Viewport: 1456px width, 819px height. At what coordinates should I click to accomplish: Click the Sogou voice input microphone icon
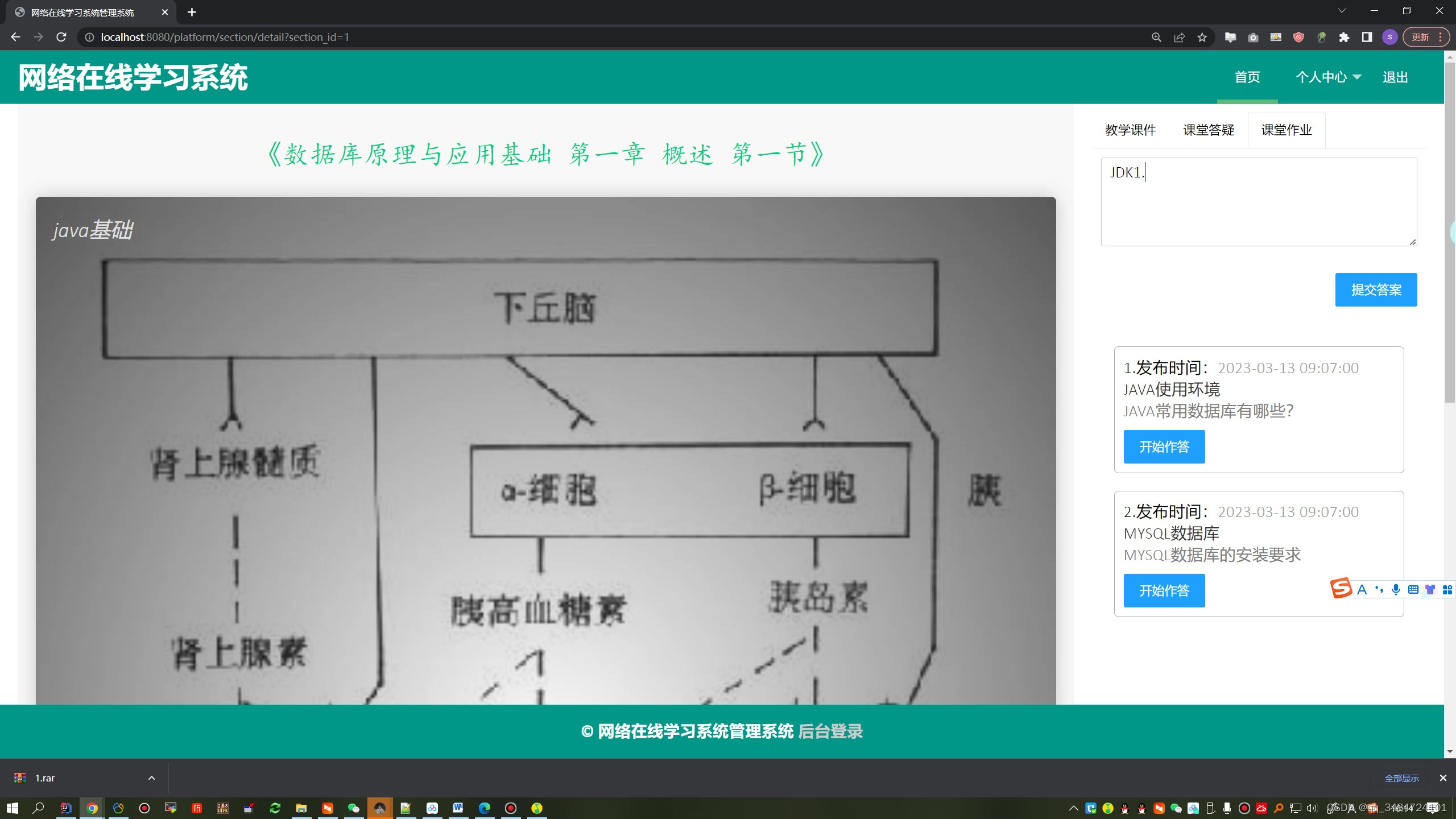coord(1396,590)
